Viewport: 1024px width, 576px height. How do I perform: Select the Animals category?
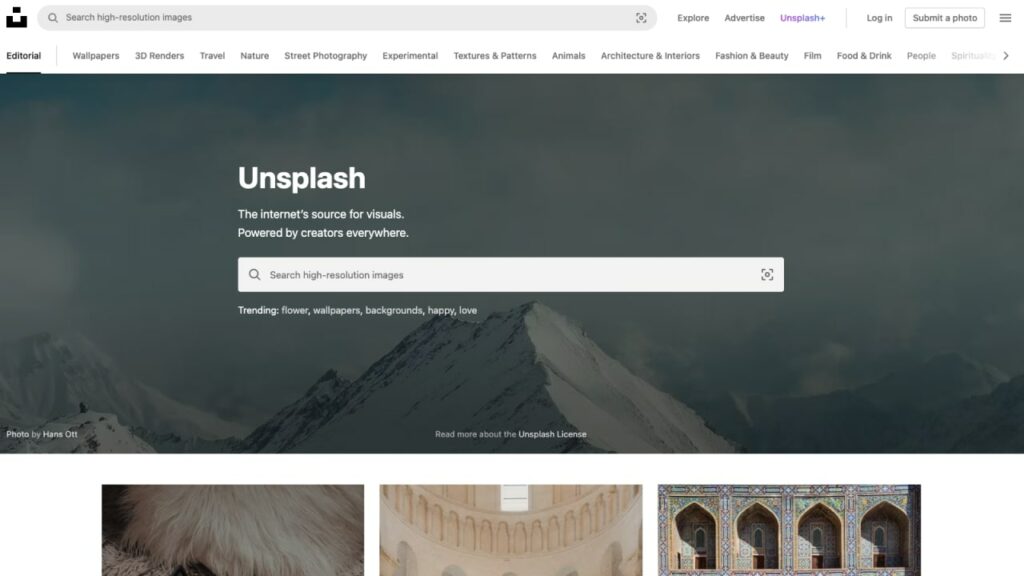(568, 56)
